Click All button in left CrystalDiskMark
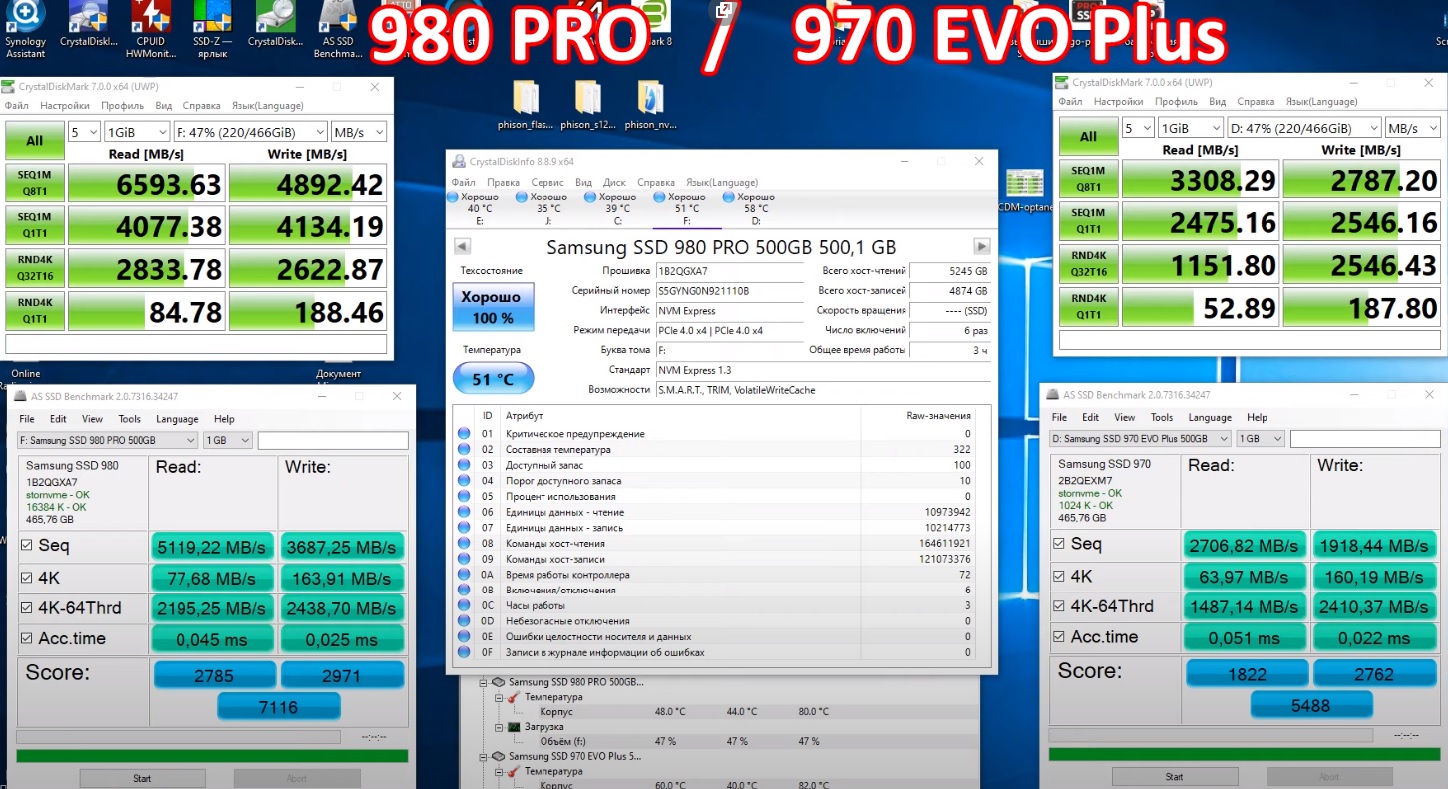The width and height of the screenshot is (1448, 789). coord(35,141)
